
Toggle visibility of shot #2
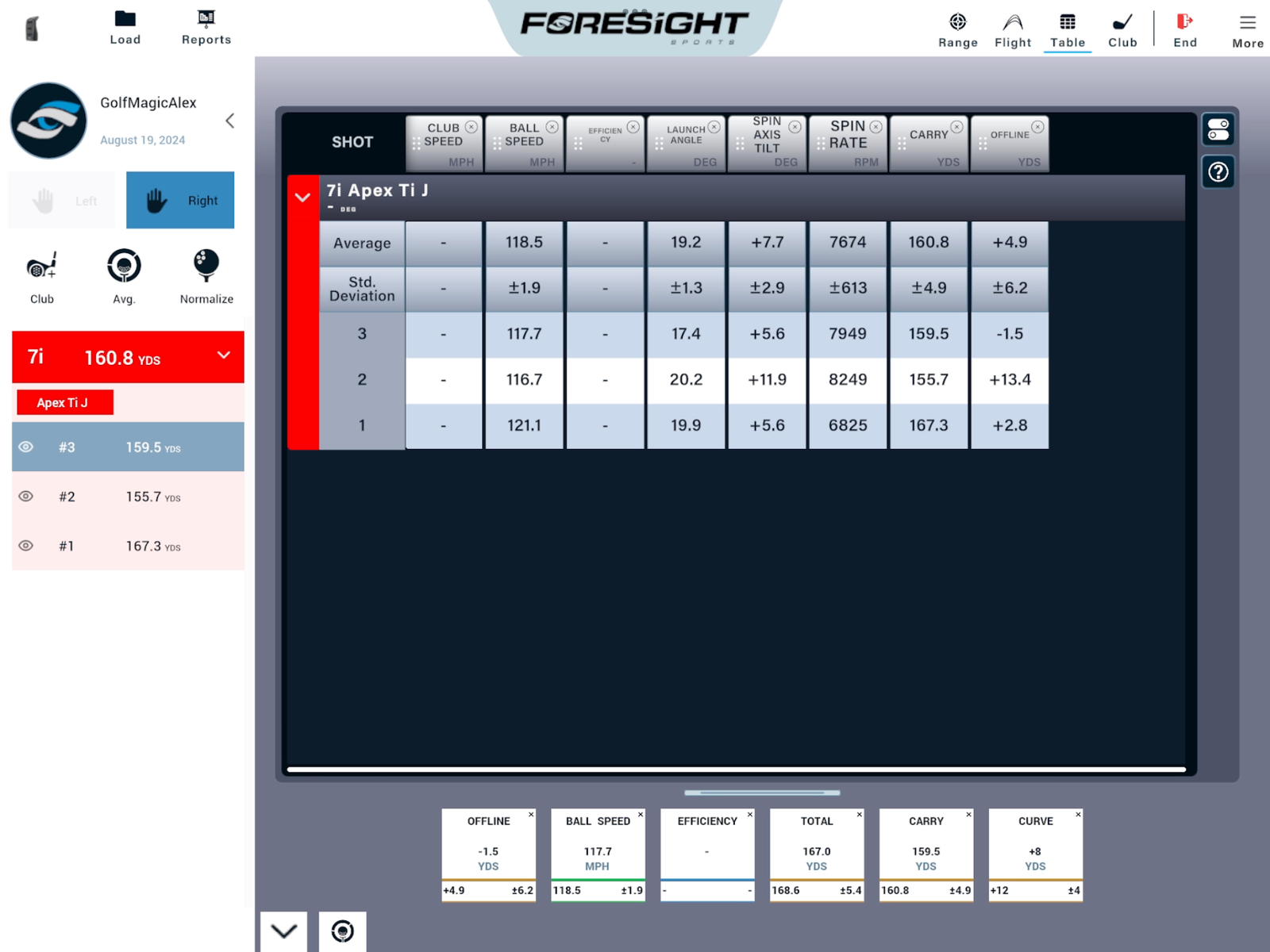[x=26, y=497]
